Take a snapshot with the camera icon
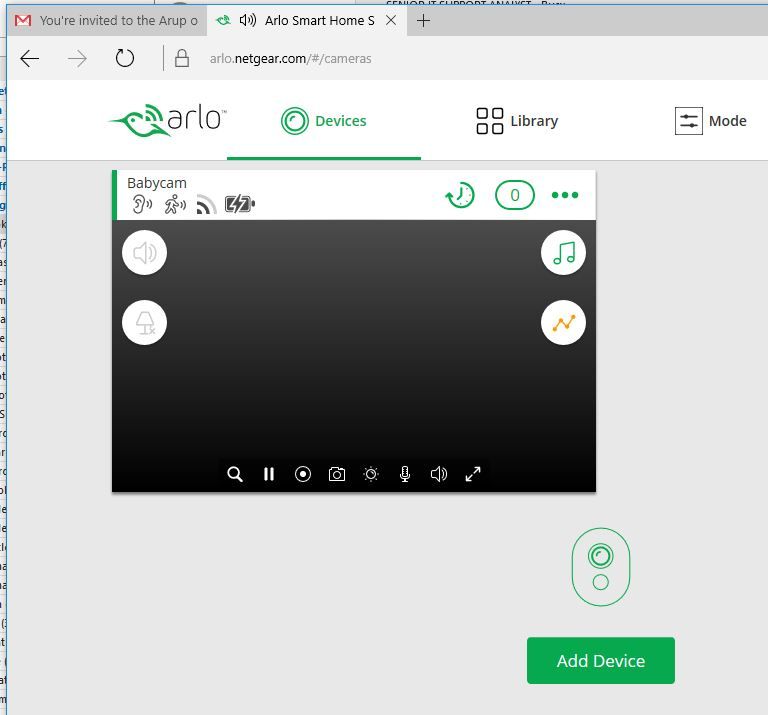 (337, 474)
